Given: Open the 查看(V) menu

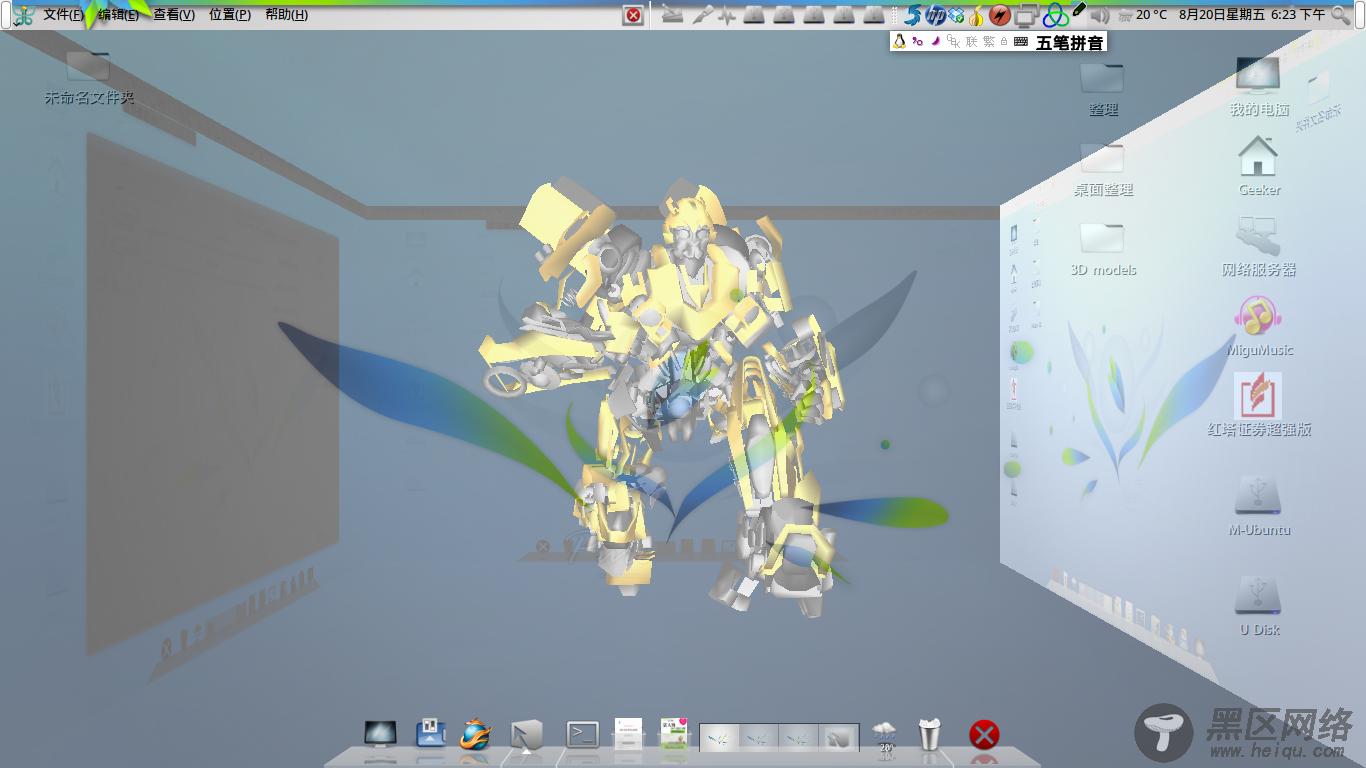Looking at the screenshot, I should (x=174, y=15).
